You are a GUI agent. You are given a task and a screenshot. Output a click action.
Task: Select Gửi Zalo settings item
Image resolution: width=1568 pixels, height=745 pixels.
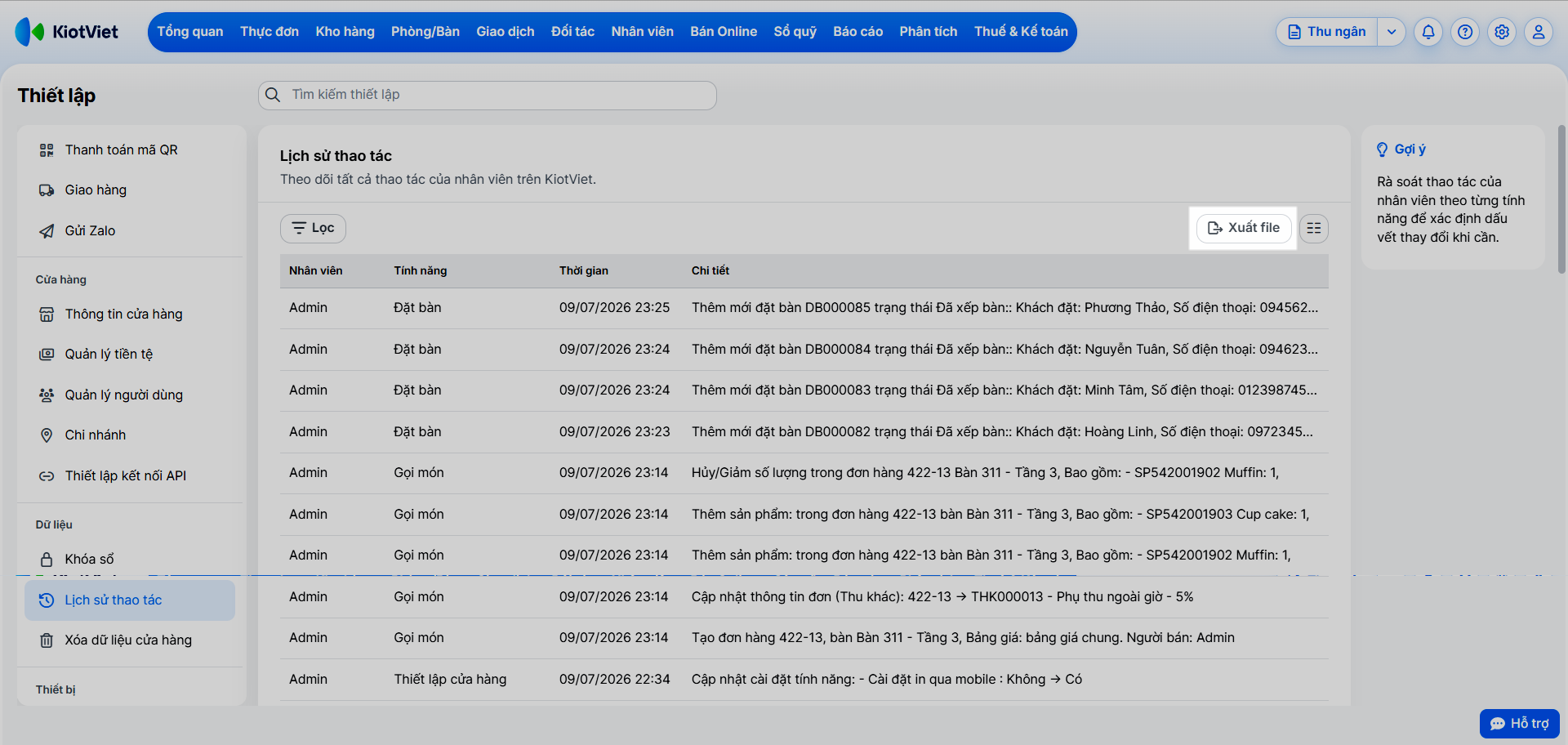(130, 231)
